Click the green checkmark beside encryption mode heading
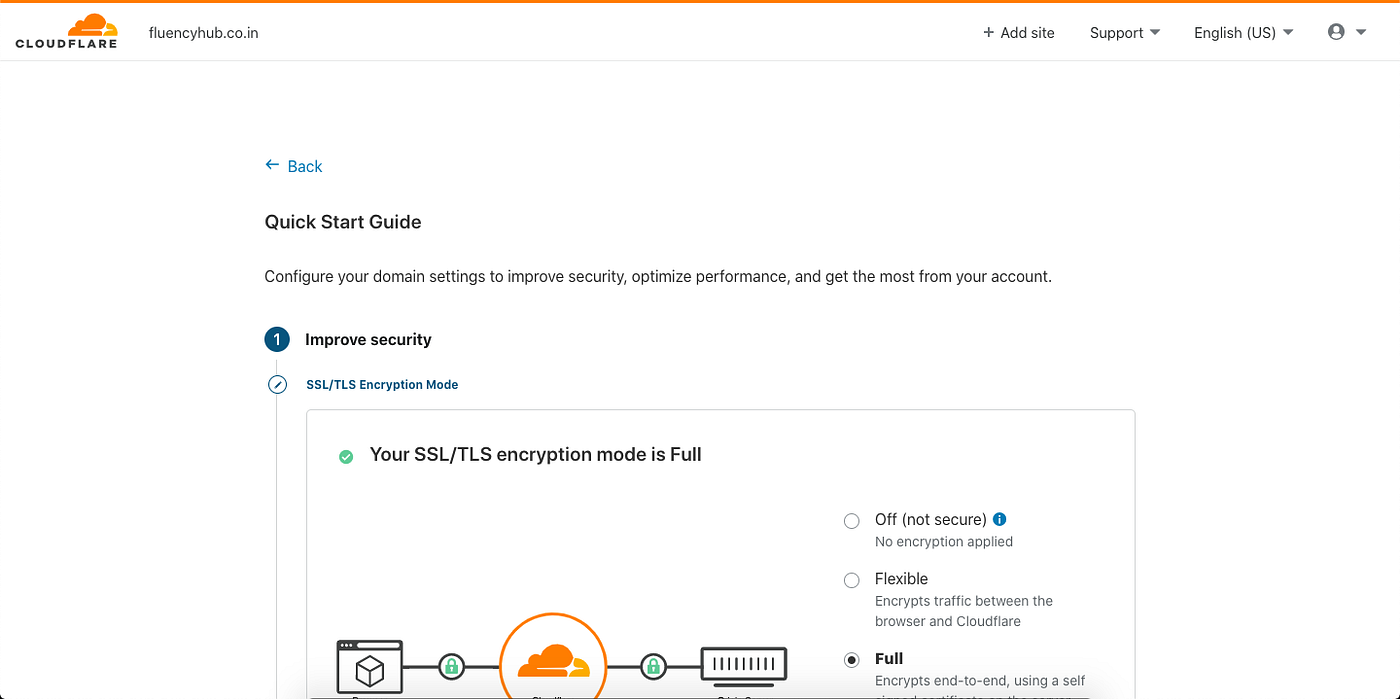This screenshot has width=1400, height=699. 346,455
